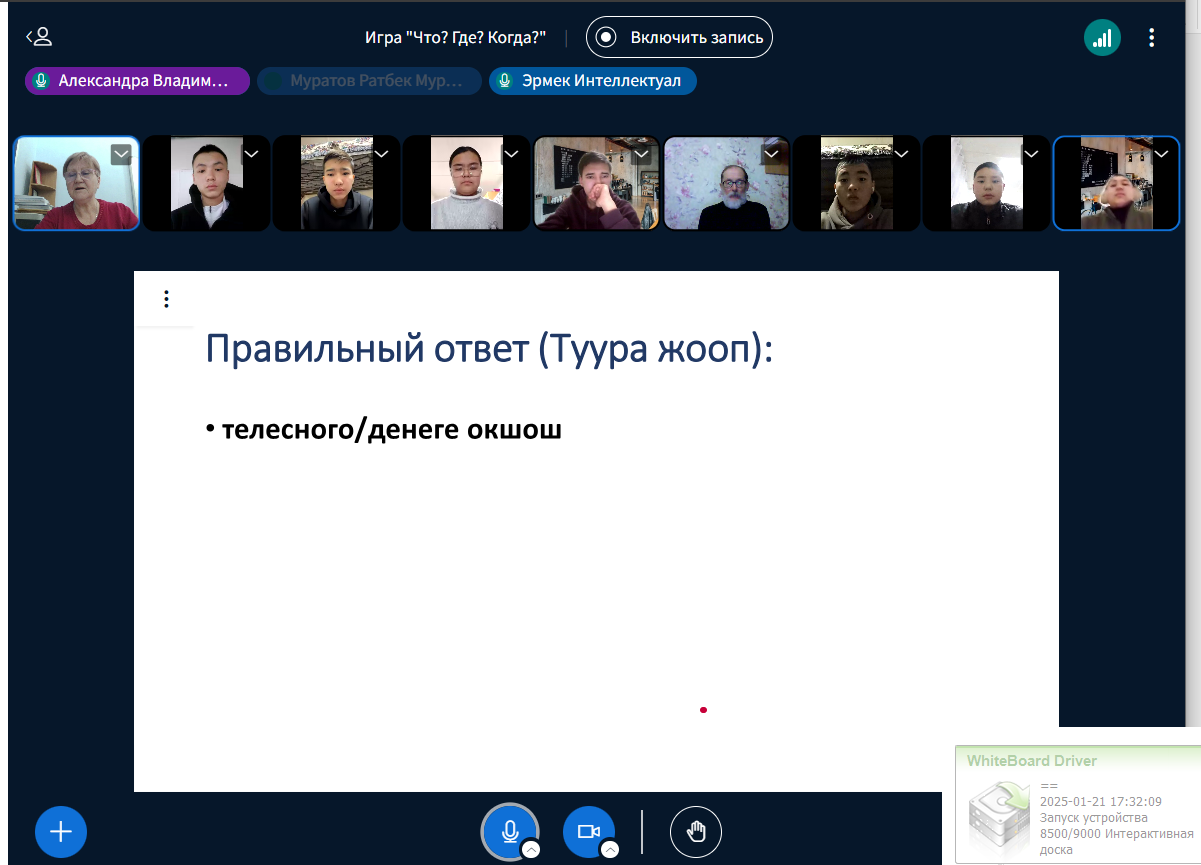Mute the microphone button

tap(510, 831)
